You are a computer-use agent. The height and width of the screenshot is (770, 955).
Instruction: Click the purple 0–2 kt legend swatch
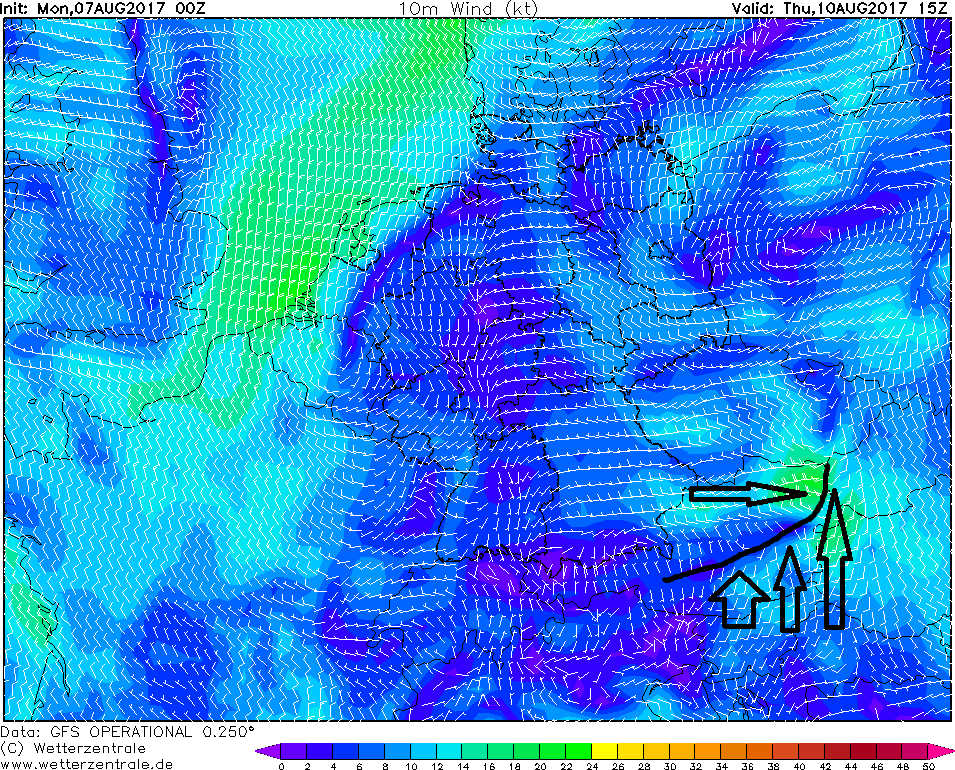click(x=294, y=751)
